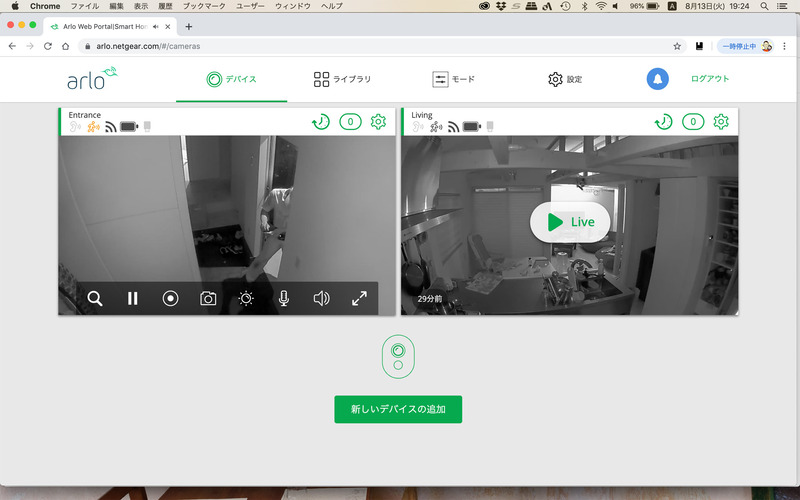
Task: Start Live view on Living camera
Action: point(570,222)
